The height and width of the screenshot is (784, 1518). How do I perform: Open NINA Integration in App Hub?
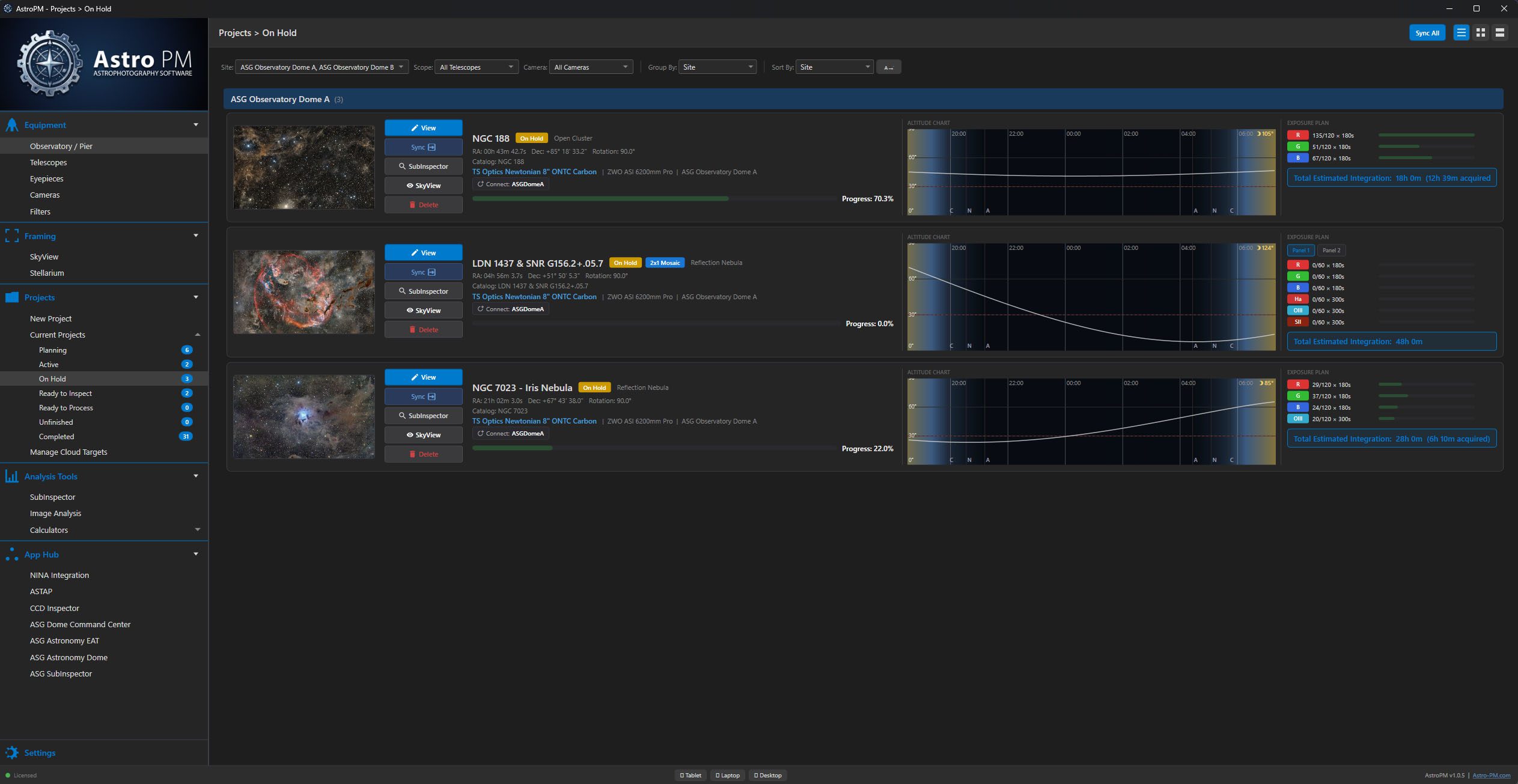[x=59, y=575]
